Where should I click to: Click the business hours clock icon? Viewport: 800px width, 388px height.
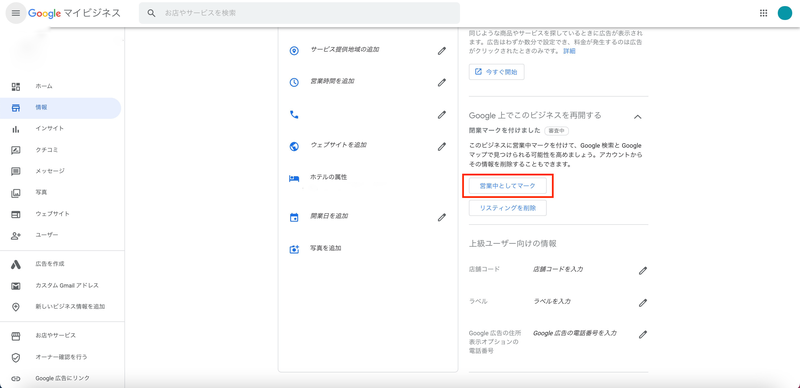pos(294,82)
